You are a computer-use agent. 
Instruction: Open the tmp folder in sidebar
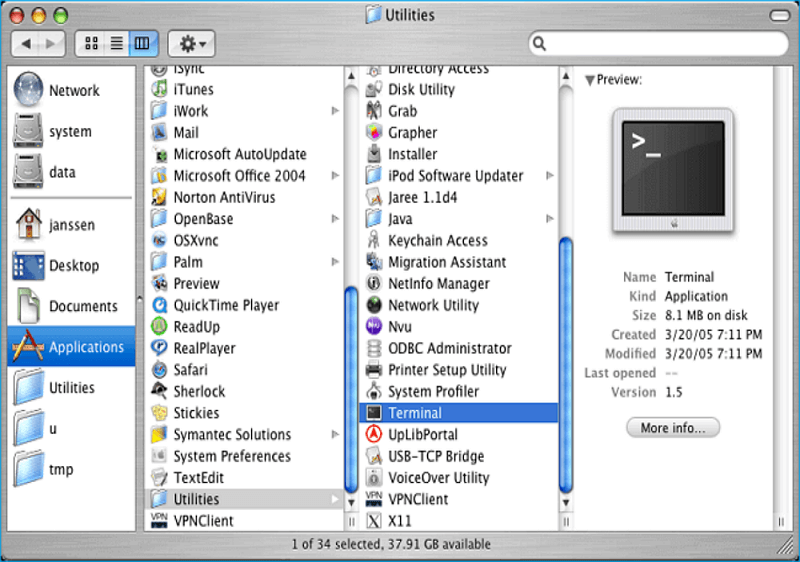pyautogui.click(x=28, y=469)
